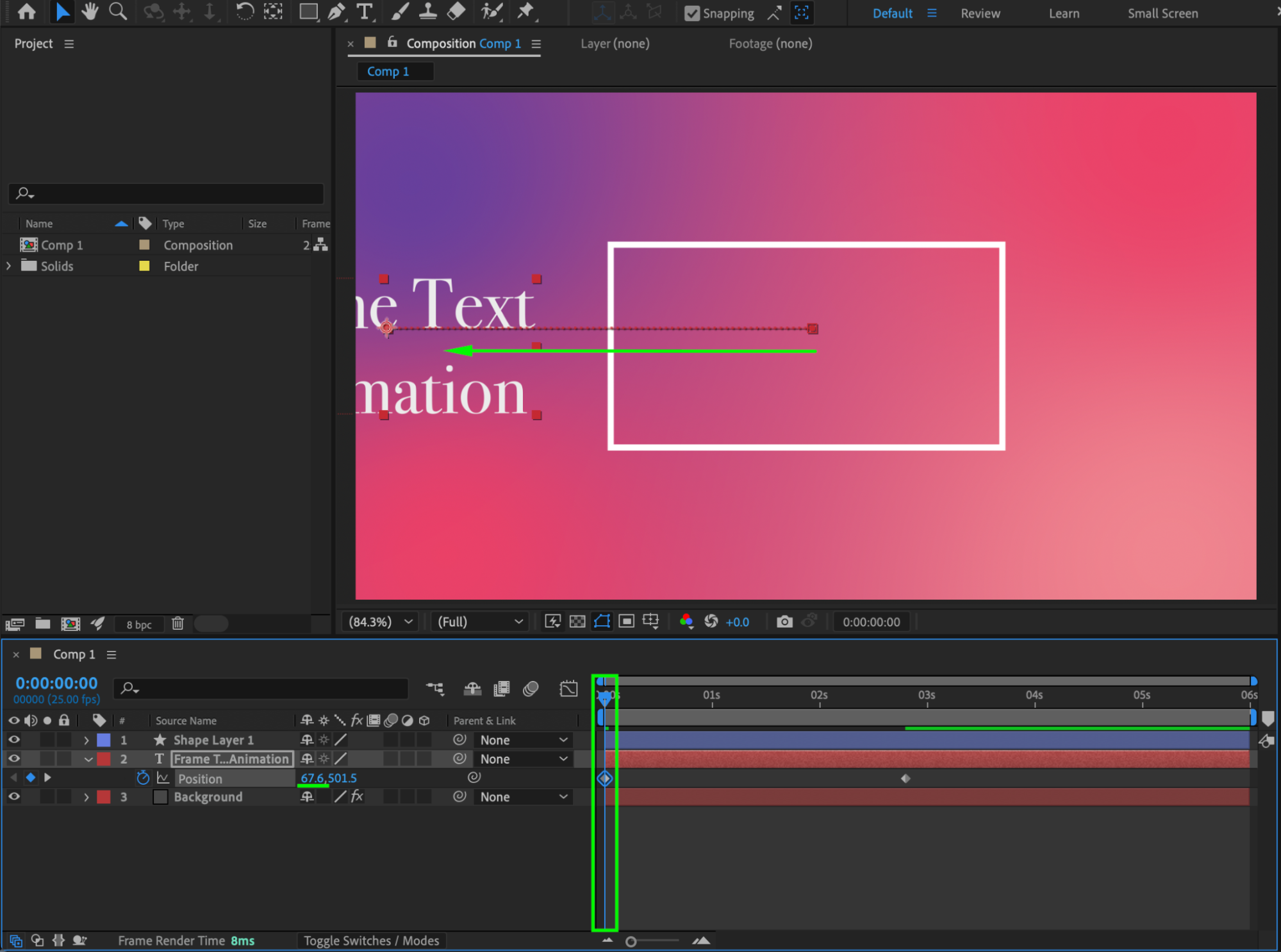Screen dimensions: 1281x952
Task: Click the 8 bpc color depth button
Action: click(x=139, y=624)
